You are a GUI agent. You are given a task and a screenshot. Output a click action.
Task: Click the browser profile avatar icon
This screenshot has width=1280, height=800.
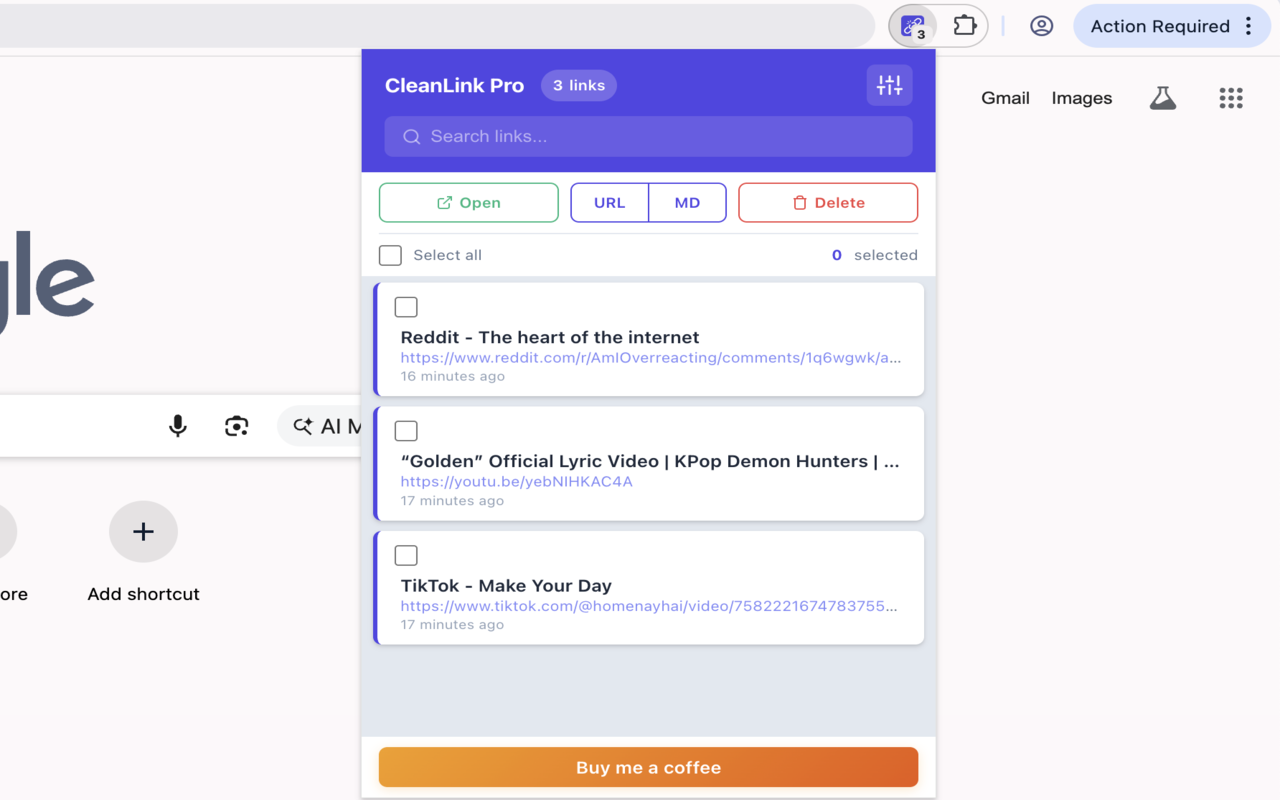coord(1041,26)
